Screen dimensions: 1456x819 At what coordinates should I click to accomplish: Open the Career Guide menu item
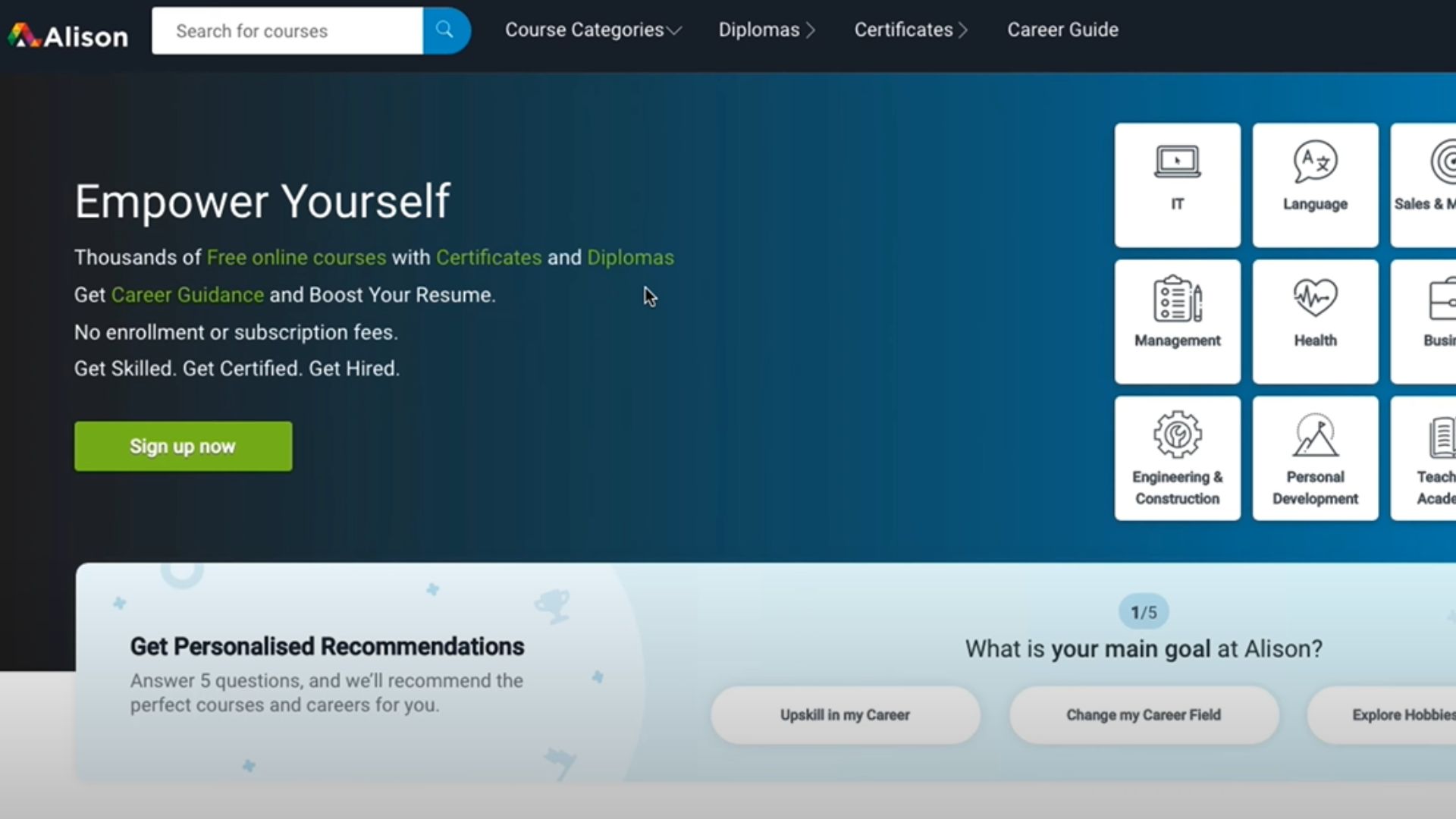(x=1062, y=30)
